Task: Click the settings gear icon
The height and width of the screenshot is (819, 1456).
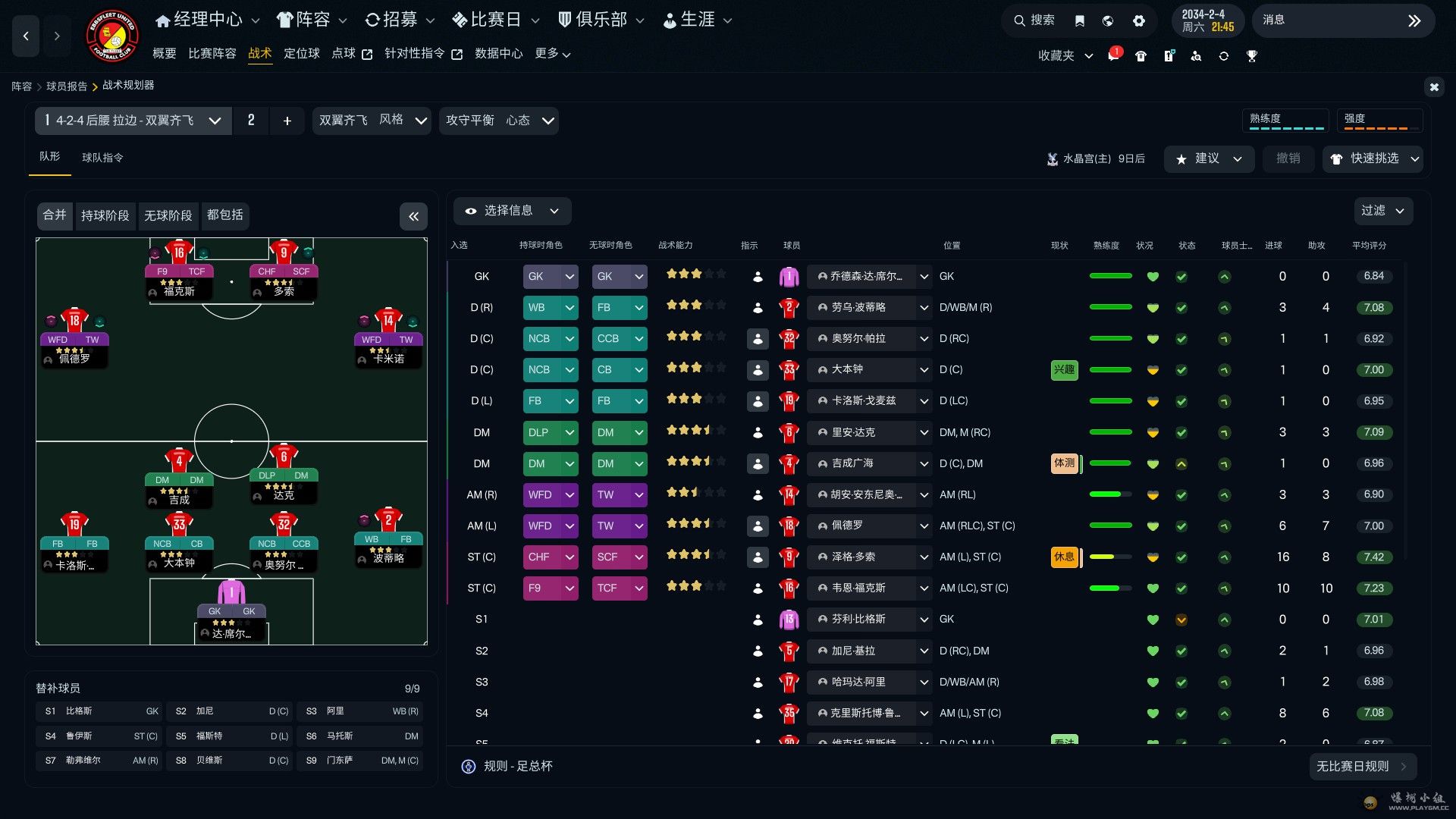Action: pos(1138,20)
